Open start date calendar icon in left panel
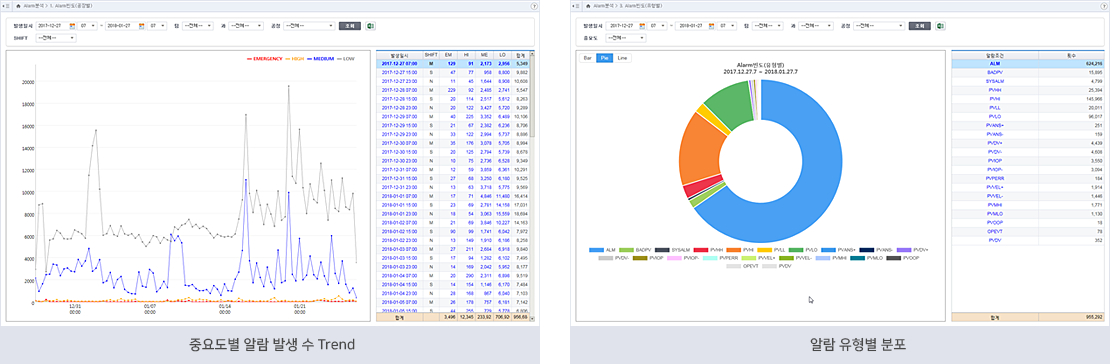The image size is (1110, 364). click(x=72, y=25)
